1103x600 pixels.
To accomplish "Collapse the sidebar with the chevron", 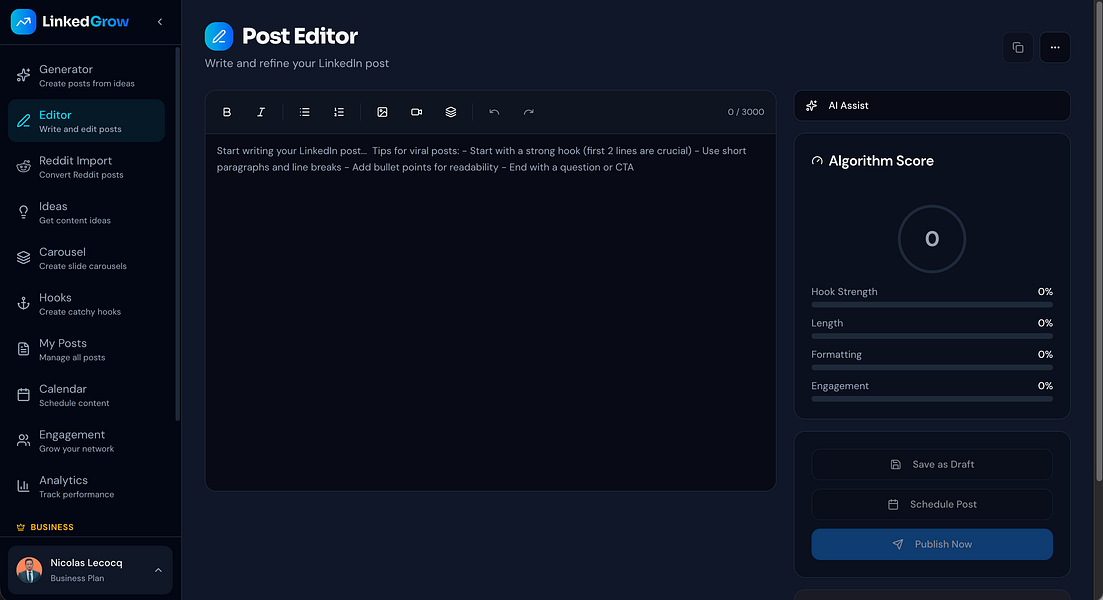I will pyautogui.click(x=160, y=22).
